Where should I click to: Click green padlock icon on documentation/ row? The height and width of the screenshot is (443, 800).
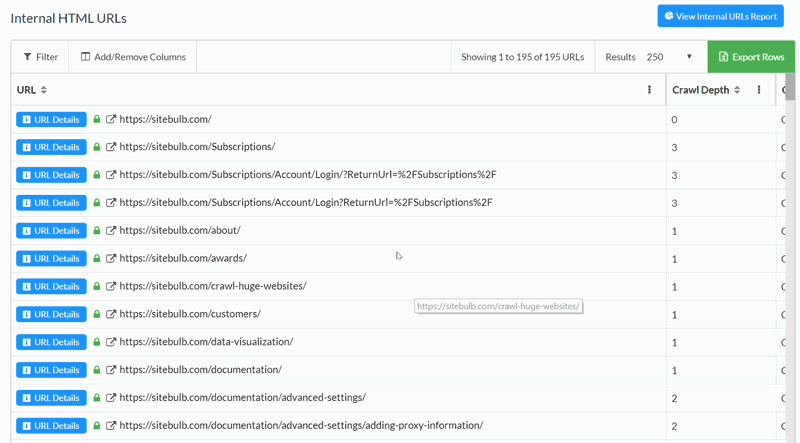click(96, 370)
